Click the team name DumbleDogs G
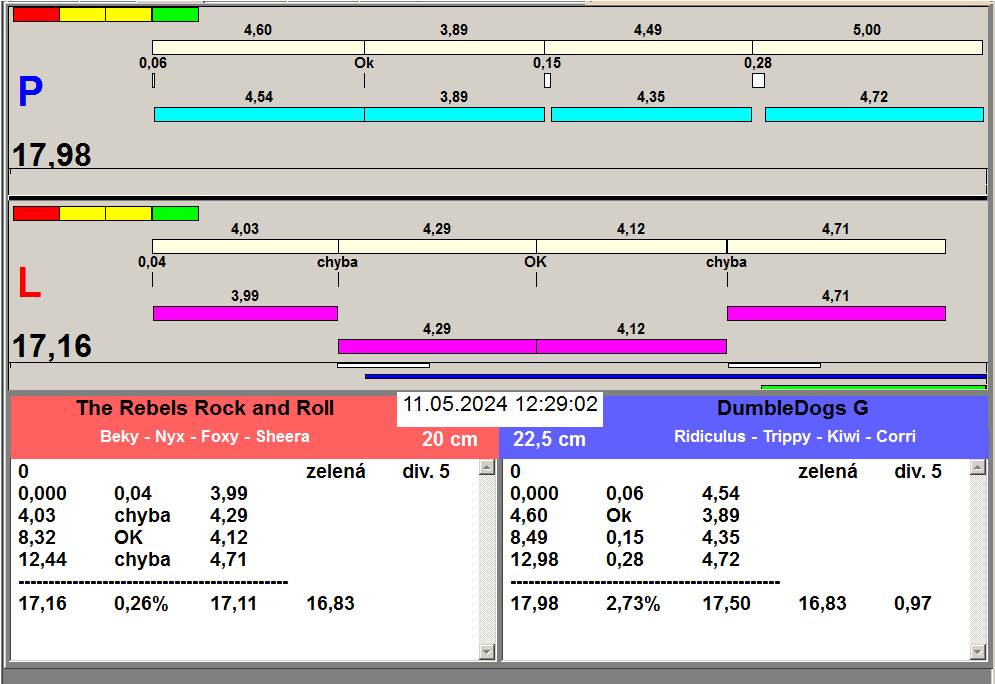 pos(793,408)
